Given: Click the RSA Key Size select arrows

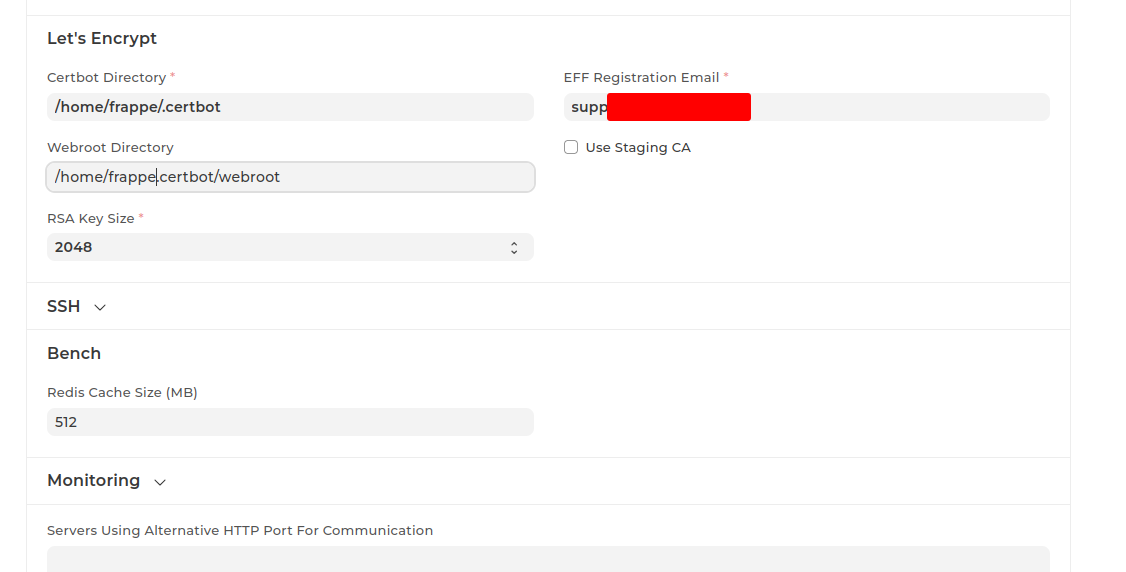Looking at the screenshot, I should (514, 247).
